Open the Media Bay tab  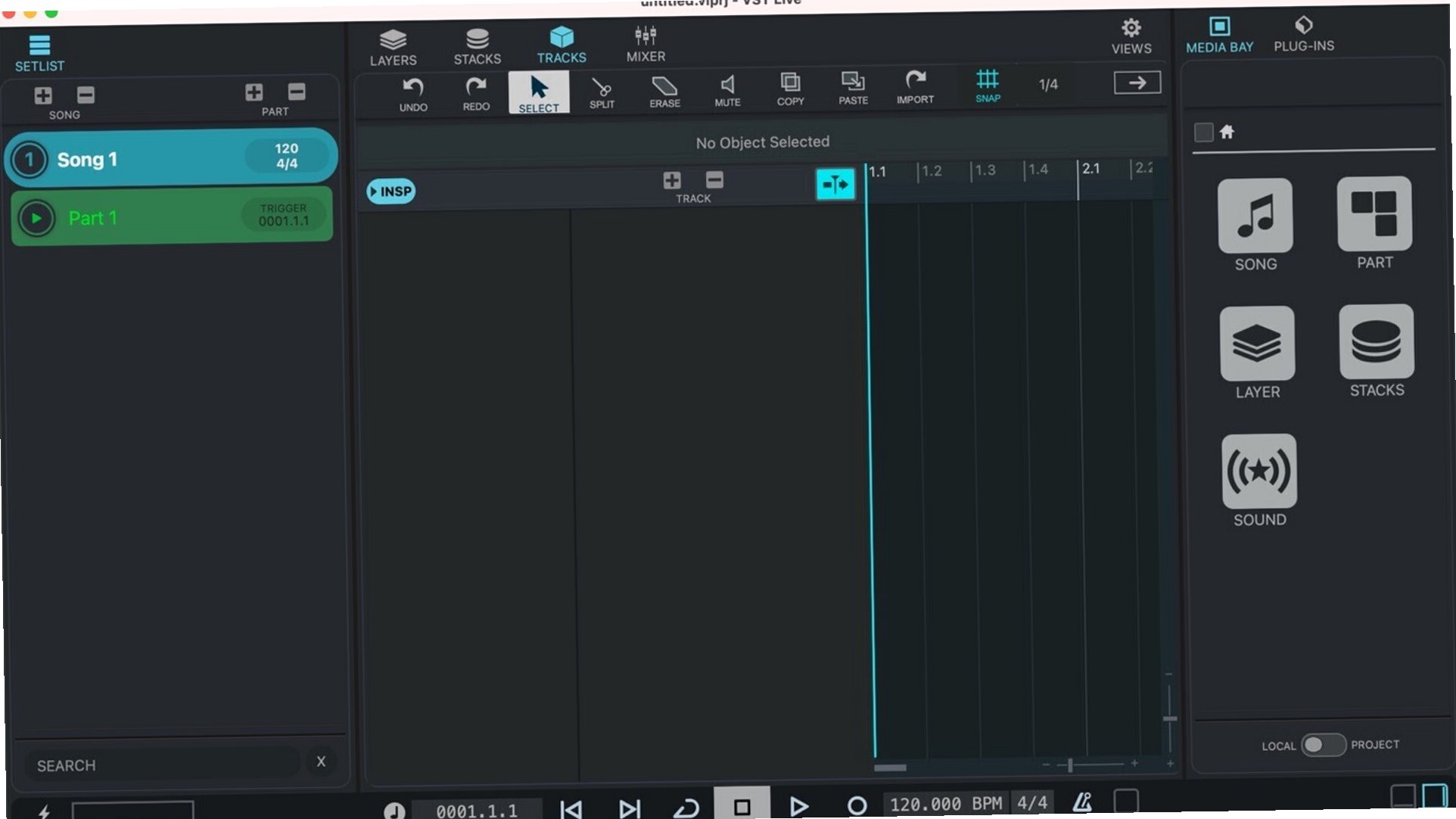point(1219,36)
